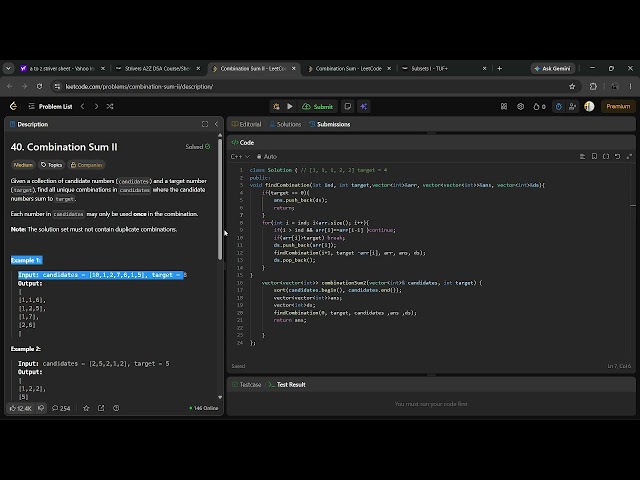Open the help question mark icon

[x=116, y=408]
